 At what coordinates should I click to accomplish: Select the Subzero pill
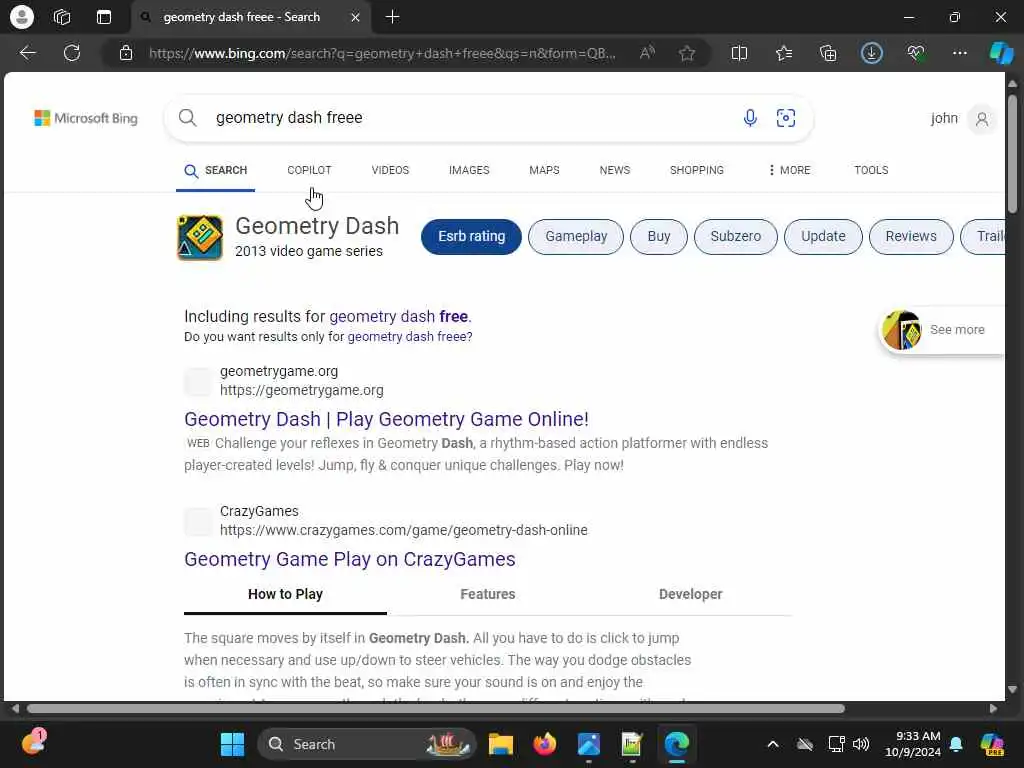(735, 236)
